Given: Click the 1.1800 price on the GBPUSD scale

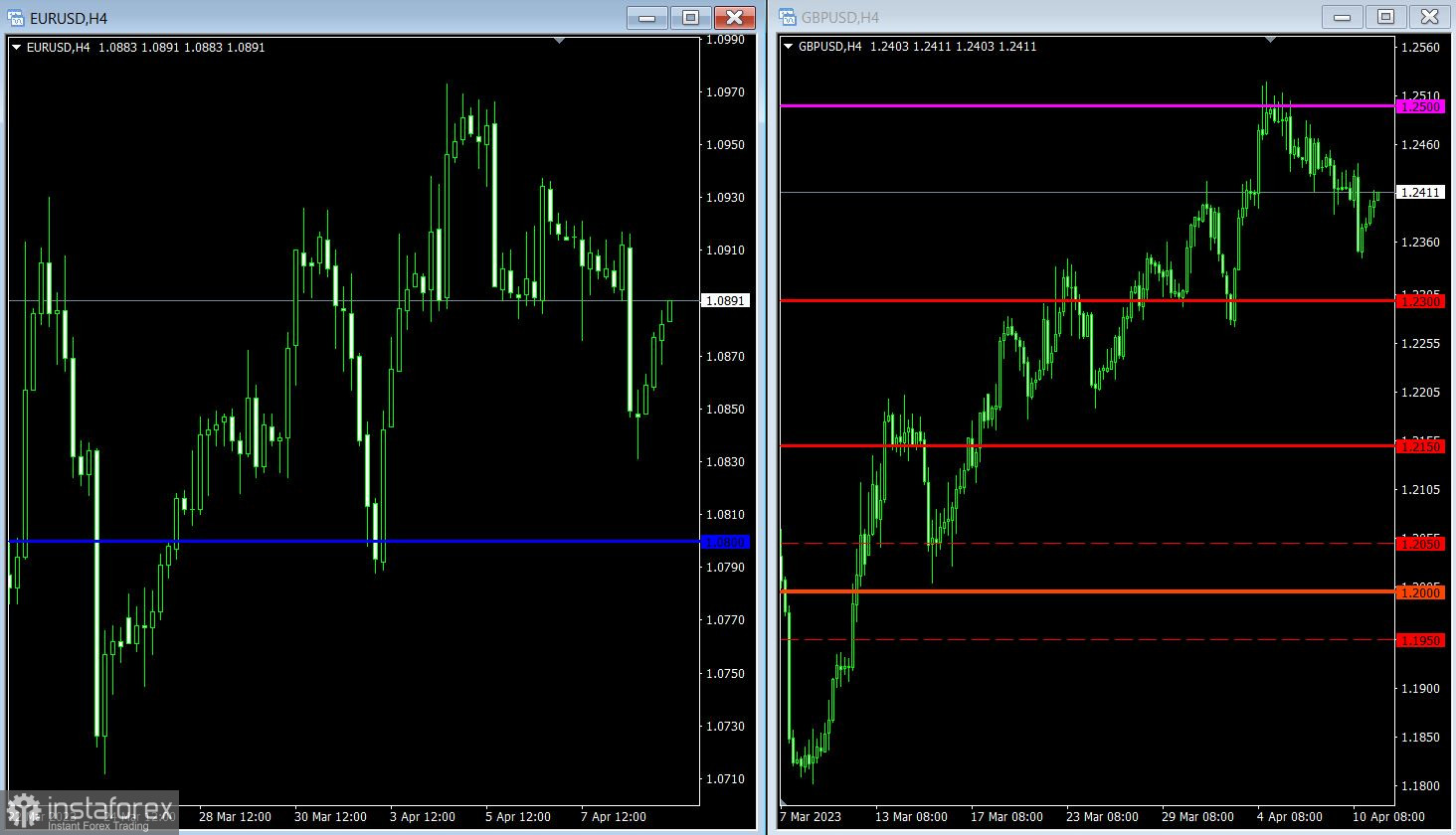Looking at the screenshot, I should 1420,786.
